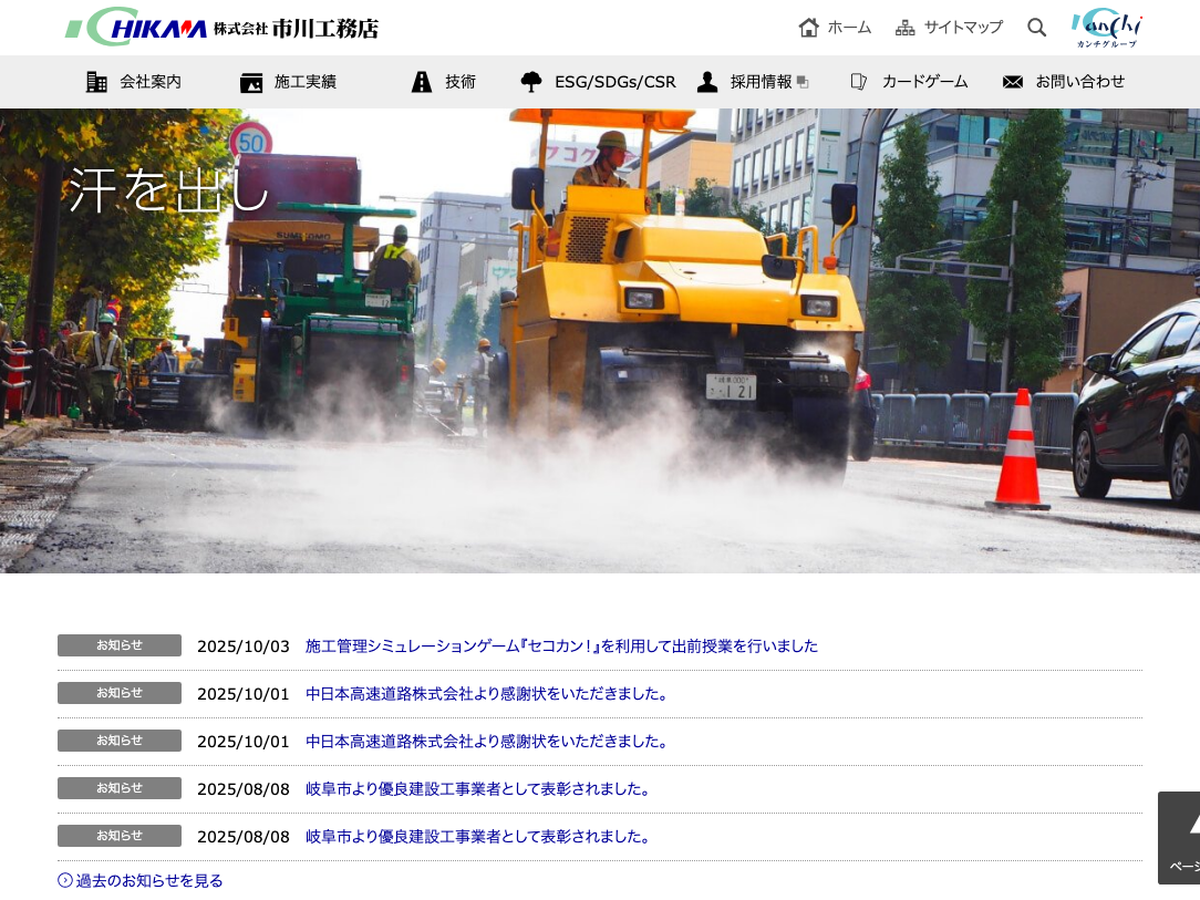Click the tree icon beside ESG/SDGs/CSR
The width and height of the screenshot is (1200, 900).
[x=531, y=82]
